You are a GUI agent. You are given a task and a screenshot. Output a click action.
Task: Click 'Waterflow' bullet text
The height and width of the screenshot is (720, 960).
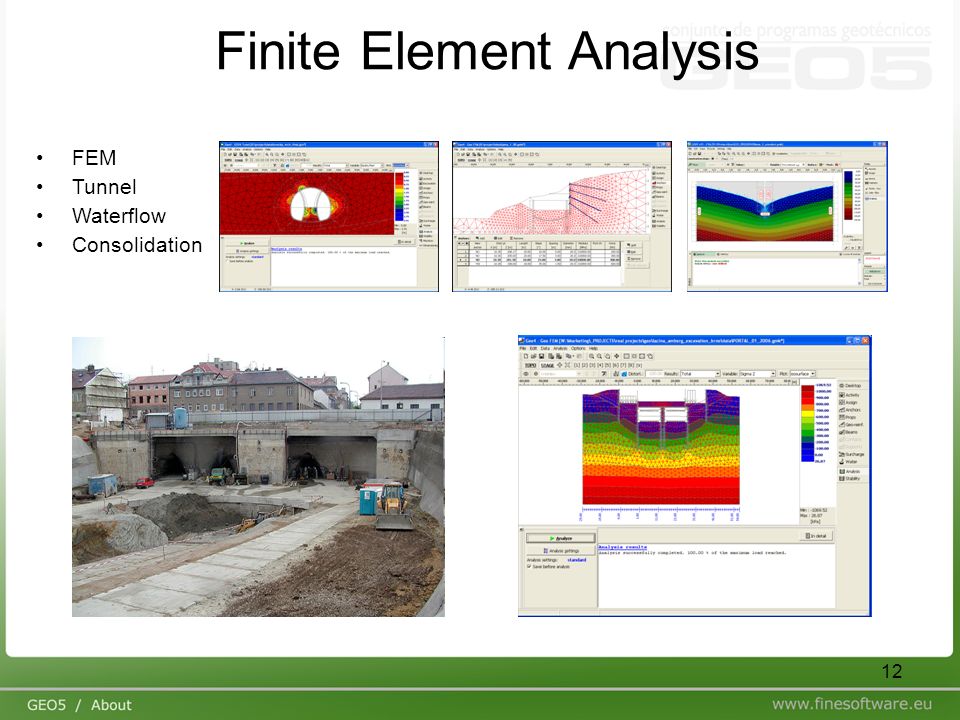[119, 216]
